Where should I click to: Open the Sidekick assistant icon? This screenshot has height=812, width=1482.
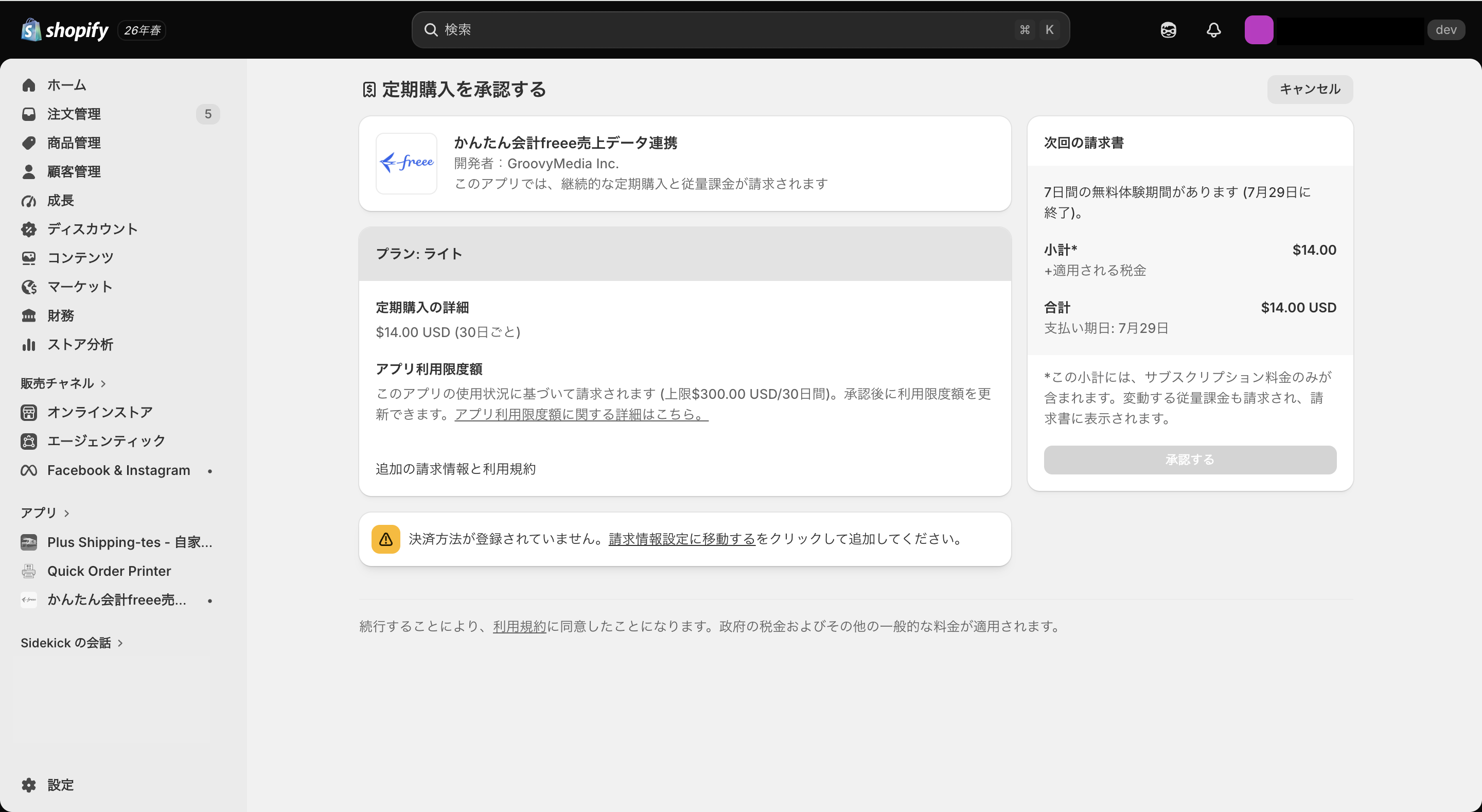(1168, 30)
